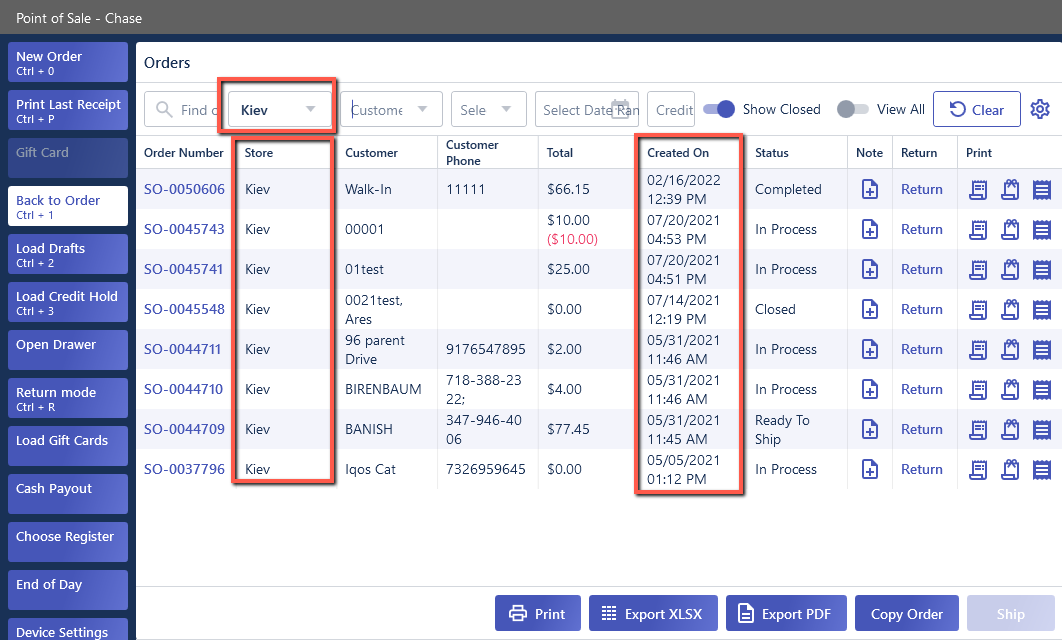The width and height of the screenshot is (1062, 640).
Task: Open order SO-0050606 link
Action: (184, 190)
